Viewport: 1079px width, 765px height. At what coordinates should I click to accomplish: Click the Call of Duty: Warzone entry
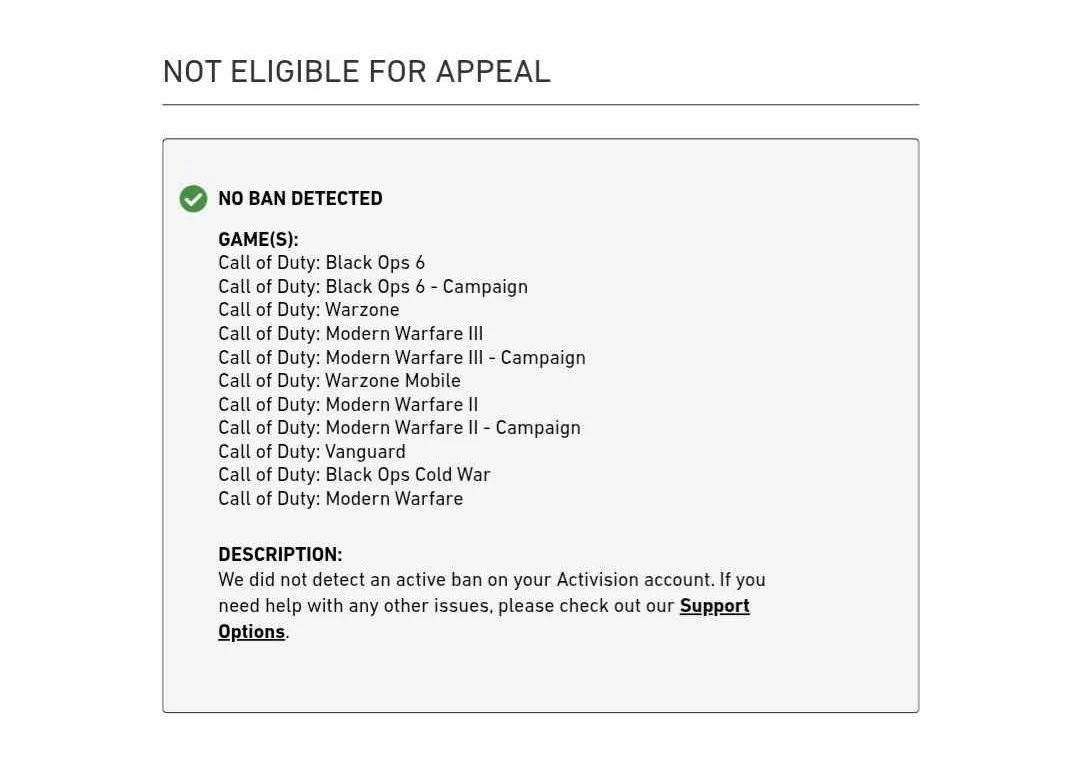click(308, 310)
